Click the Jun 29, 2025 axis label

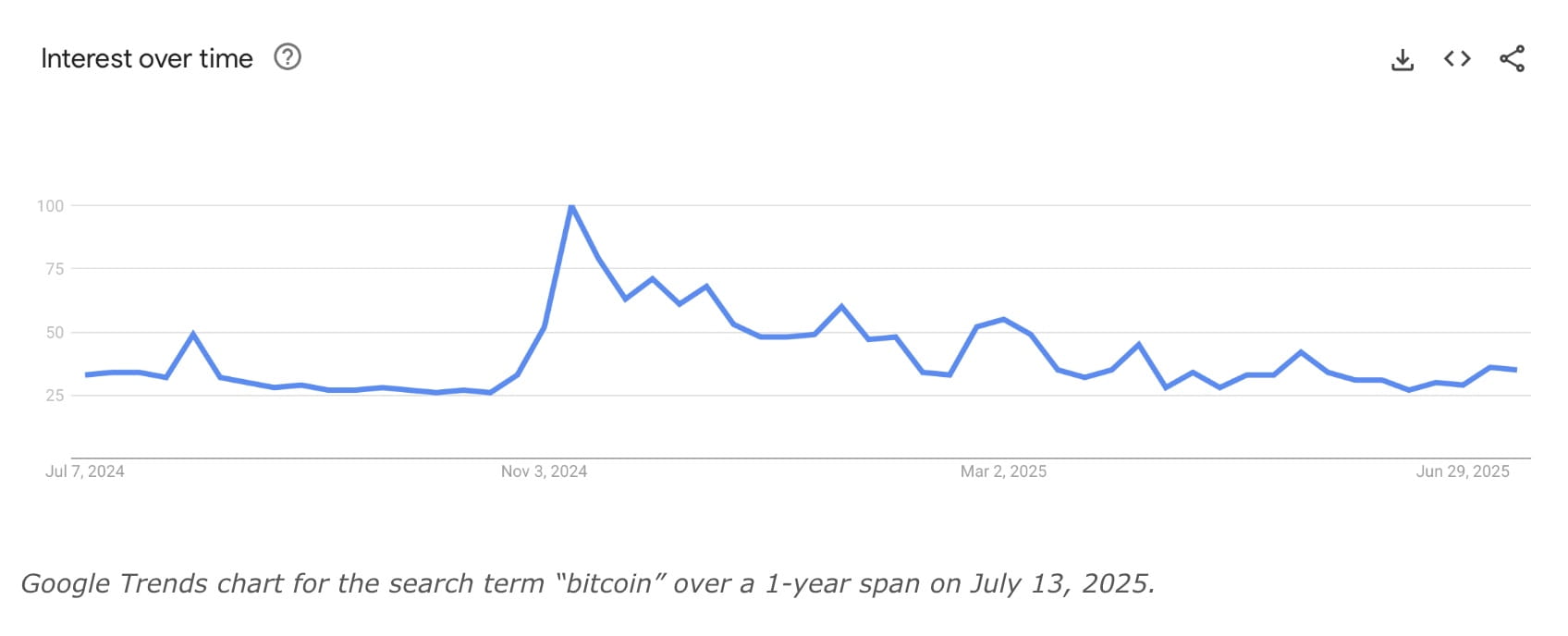click(x=1463, y=471)
